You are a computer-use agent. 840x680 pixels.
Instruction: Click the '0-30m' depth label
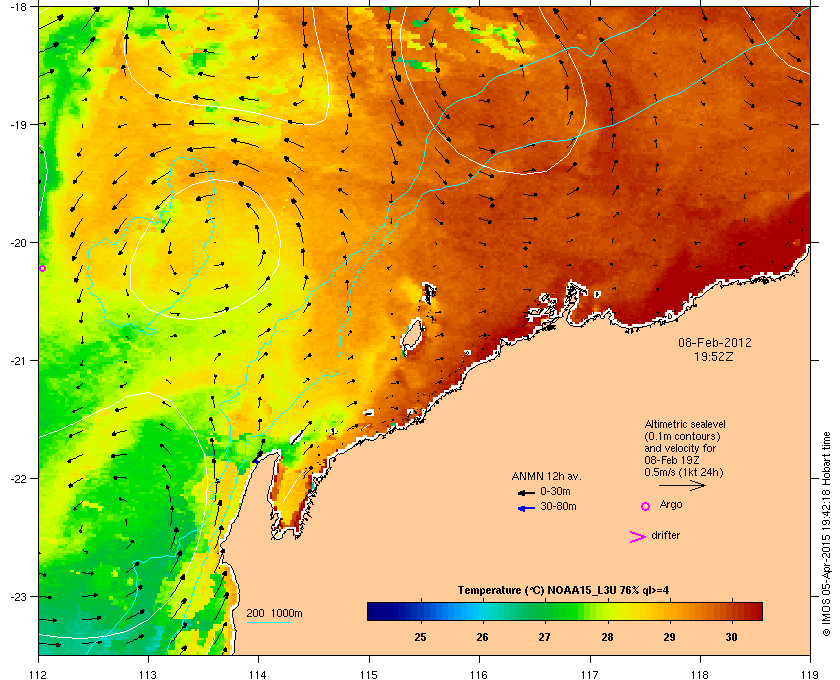[556, 491]
